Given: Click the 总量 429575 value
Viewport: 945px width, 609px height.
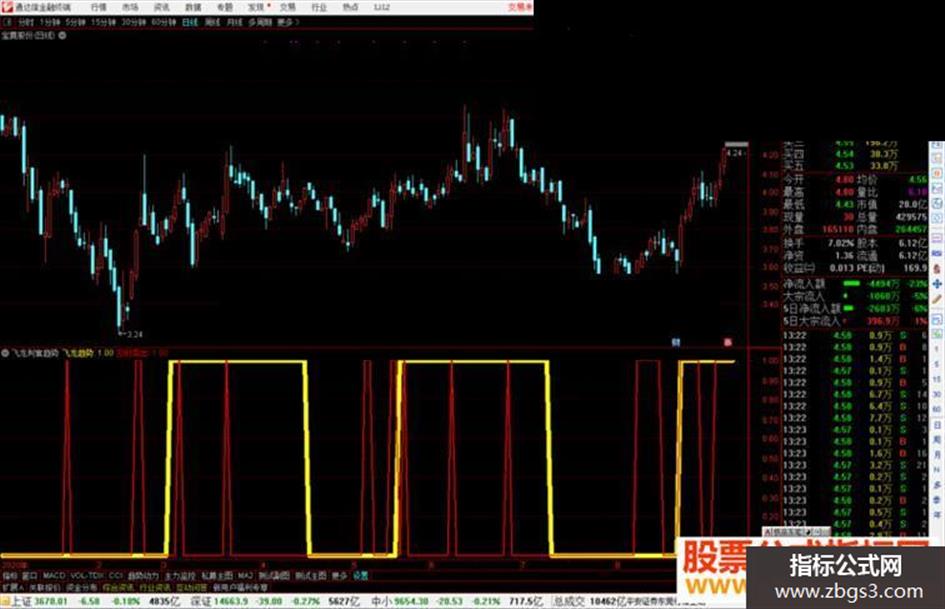Looking at the screenshot, I should (911, 216).
